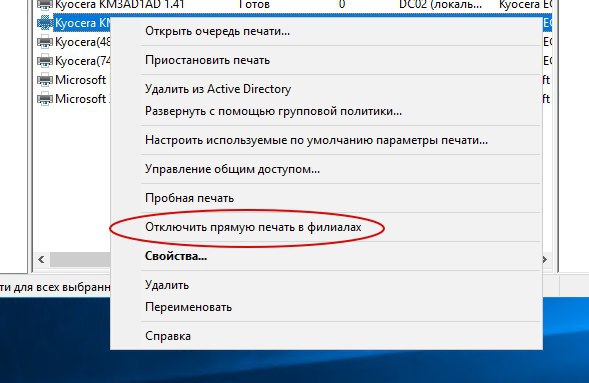Click the Kyocera(74 printer icon
The height and width of the screenshot is (383, 589).
coord(45,60)
